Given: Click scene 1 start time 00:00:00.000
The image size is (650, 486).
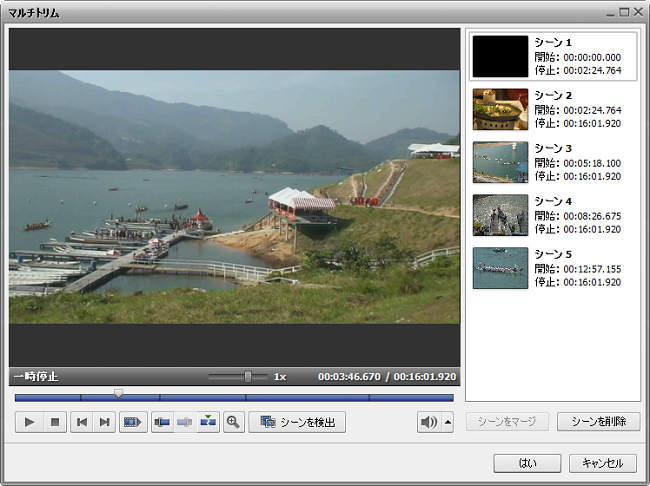Looking at the screenshot, I should click(592, 57).
